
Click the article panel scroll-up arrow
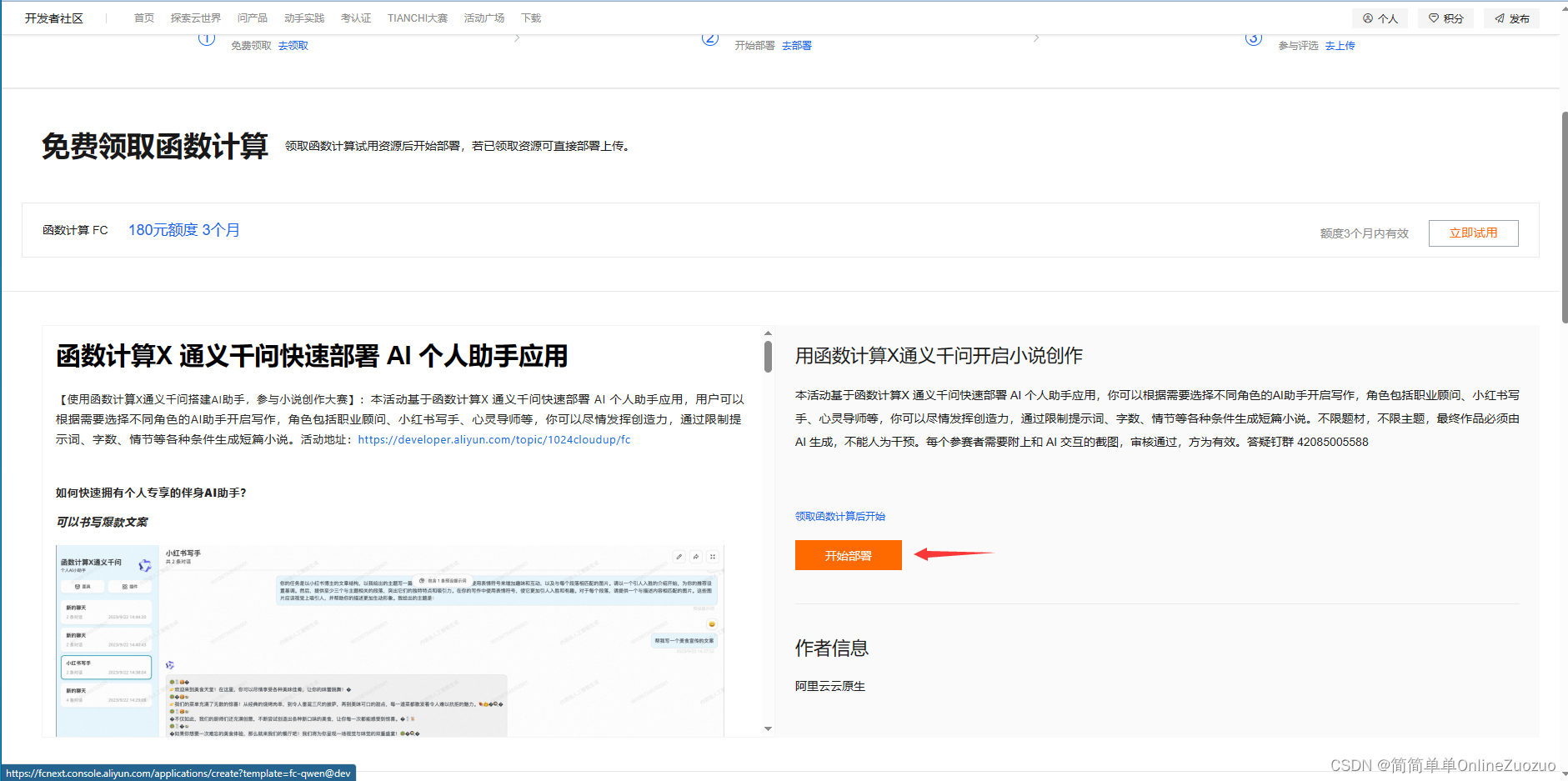tap(768, 333)
